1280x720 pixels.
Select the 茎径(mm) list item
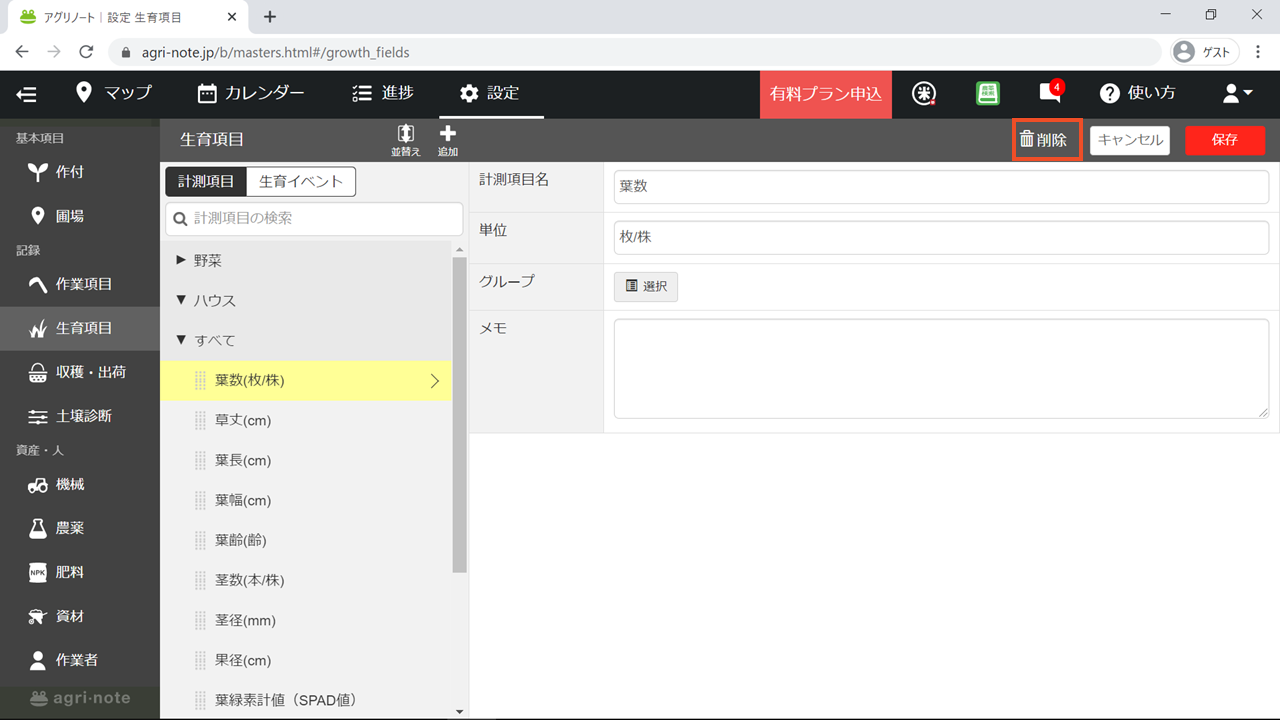tap(306, 620)
